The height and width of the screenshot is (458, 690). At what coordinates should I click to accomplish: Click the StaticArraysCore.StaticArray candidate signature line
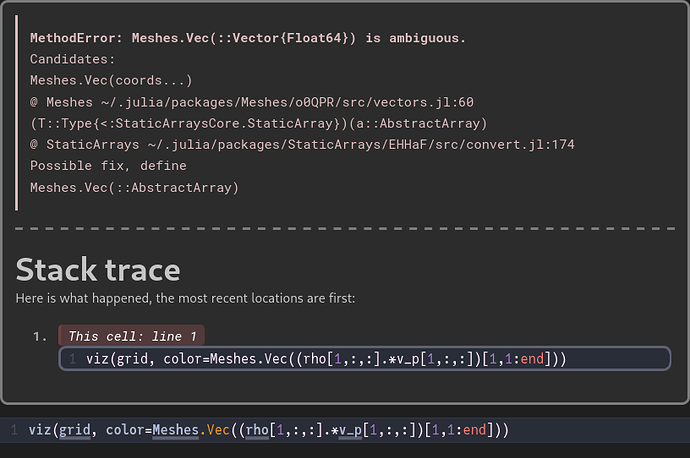click(258, 123)
